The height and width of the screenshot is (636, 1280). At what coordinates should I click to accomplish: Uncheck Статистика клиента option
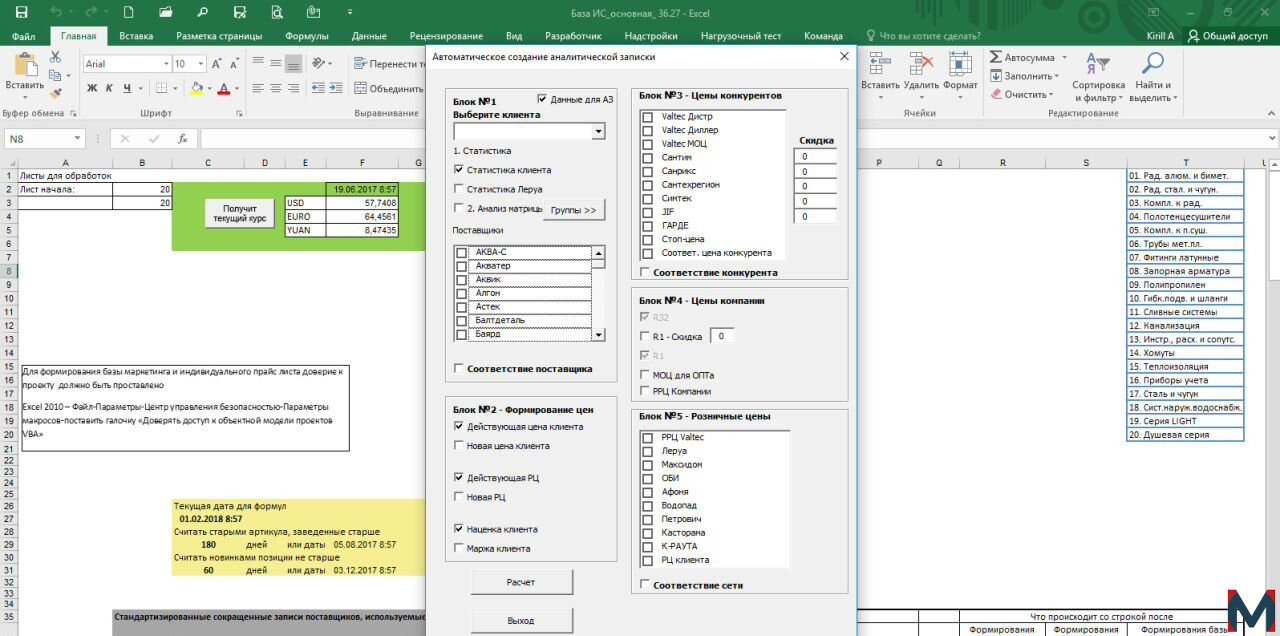pyautogui.click(x=459, y=170)
